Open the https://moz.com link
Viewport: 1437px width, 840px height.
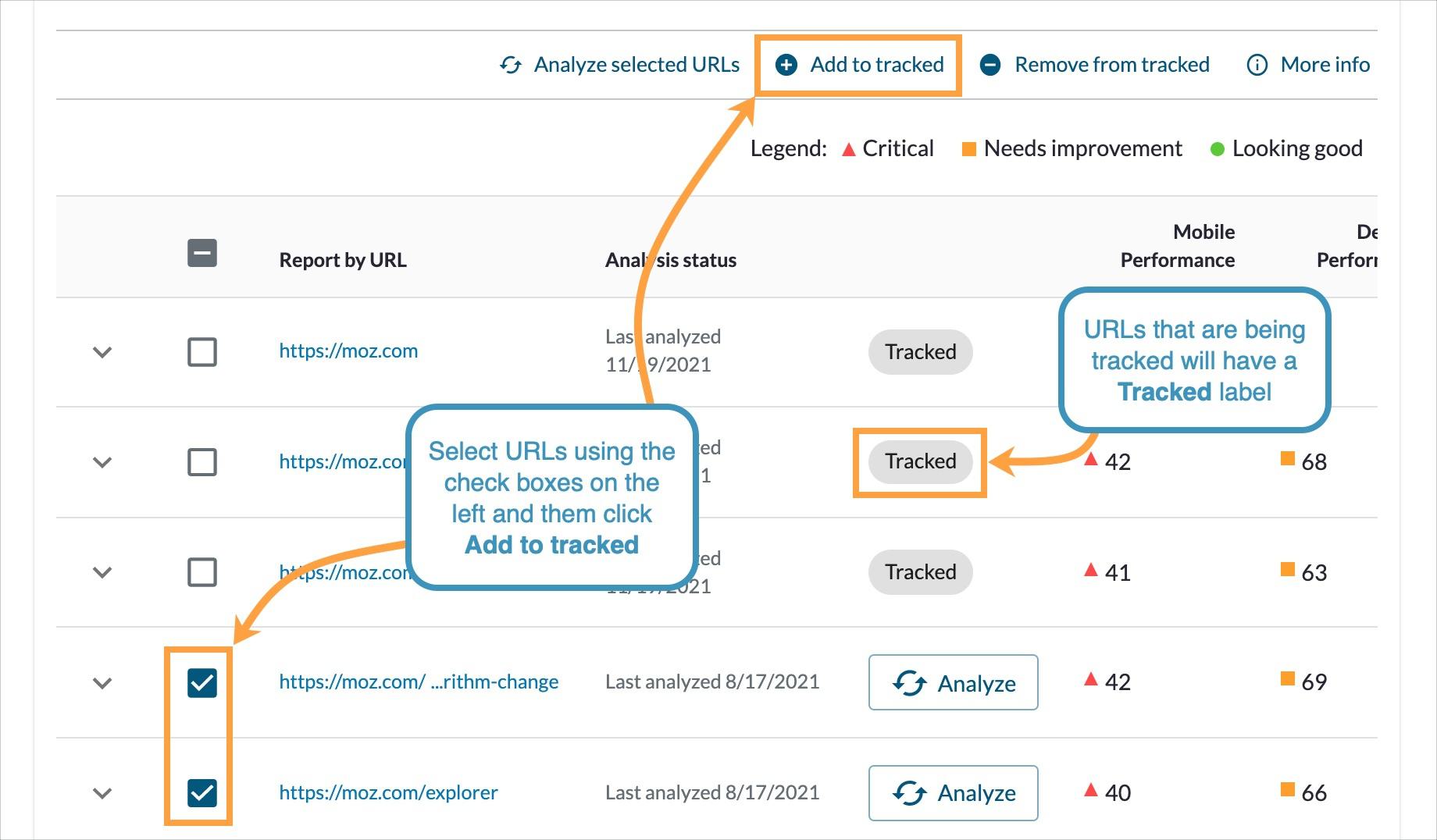348,351
